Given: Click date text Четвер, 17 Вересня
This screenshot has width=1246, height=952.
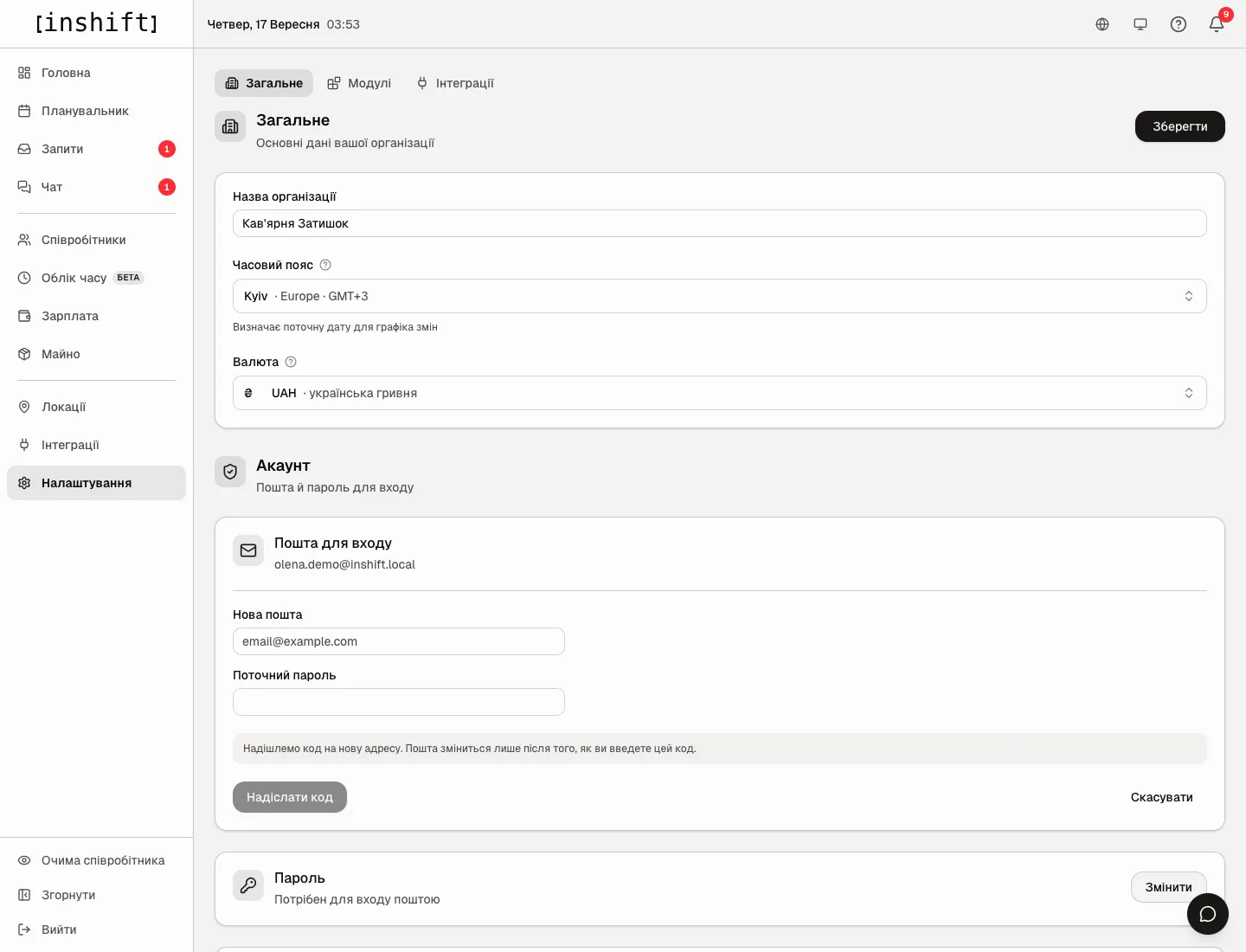Looking at the screenshot, I should point(264,24).
